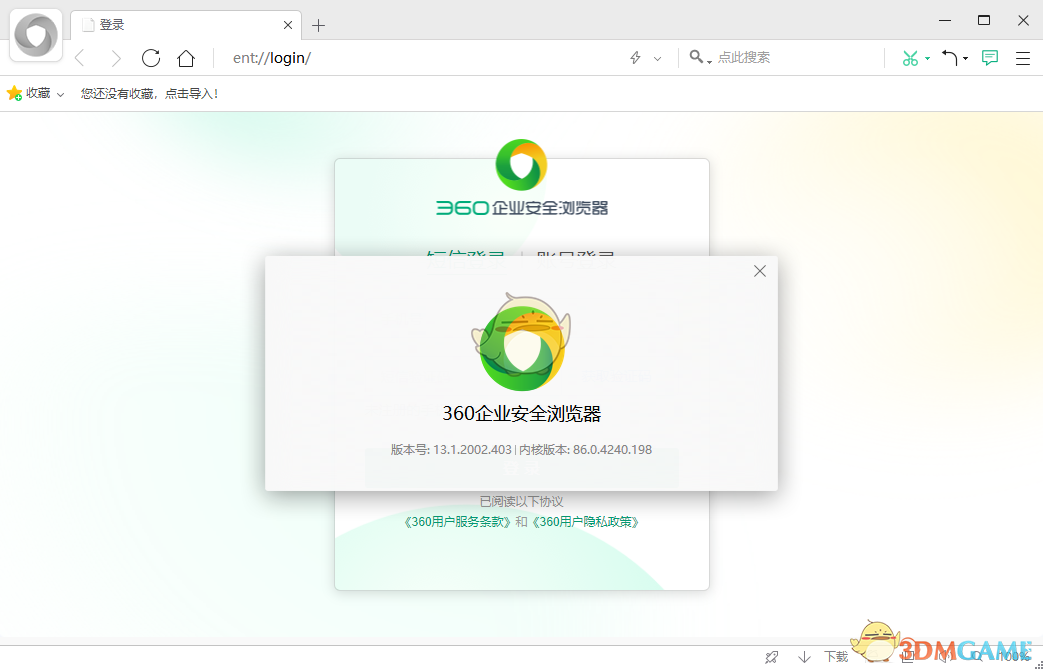This screenshot has width=1043, height=669.
Task: Click the search magnifier in status bar
Action: (x=975, y=657)
